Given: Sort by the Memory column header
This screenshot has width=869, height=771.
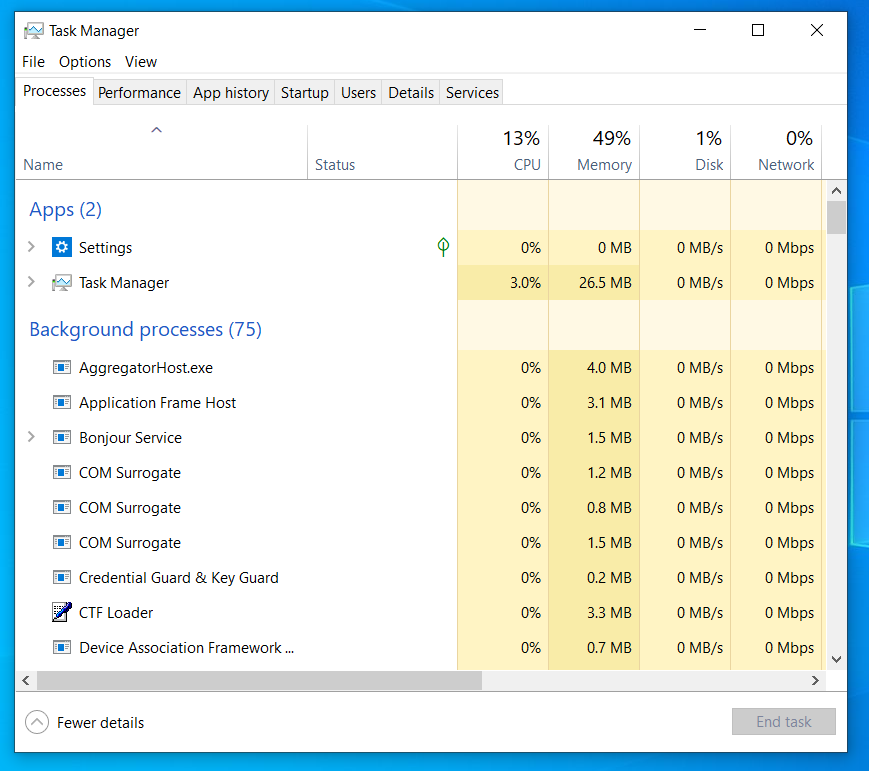Looking at the screenshot, I should point(594,152).
